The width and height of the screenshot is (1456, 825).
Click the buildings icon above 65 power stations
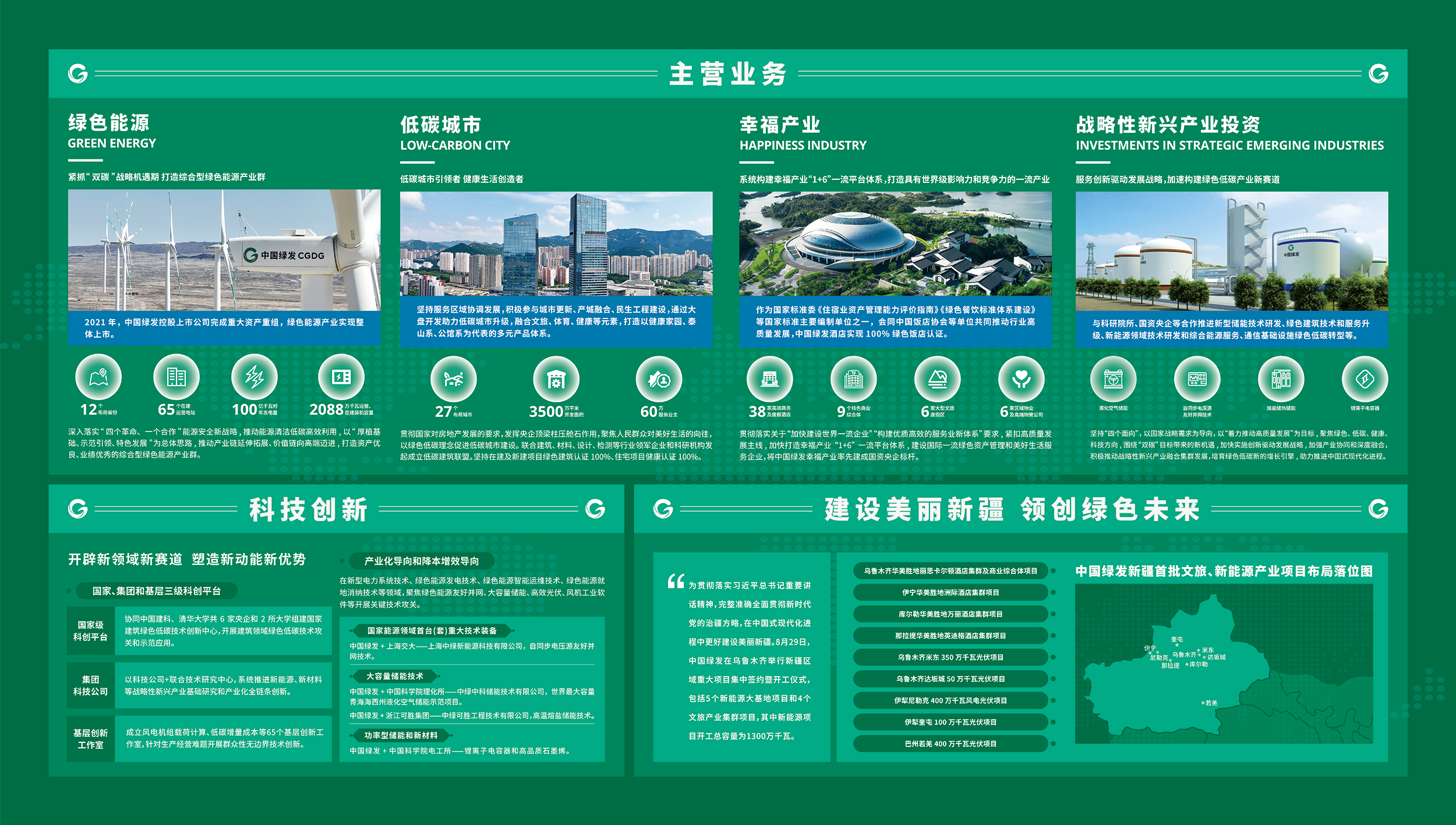(x=176, y=377)
